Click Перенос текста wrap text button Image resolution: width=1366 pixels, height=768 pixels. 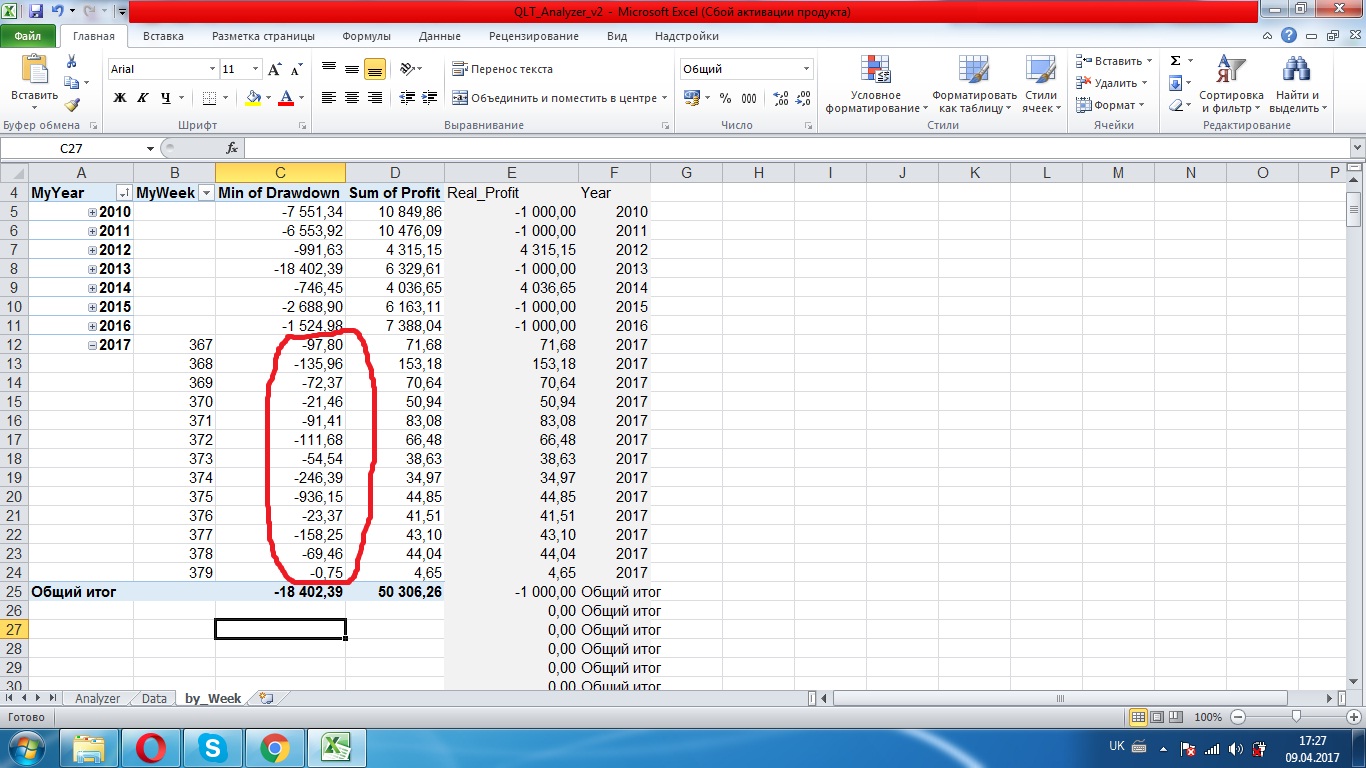[502, 69]
